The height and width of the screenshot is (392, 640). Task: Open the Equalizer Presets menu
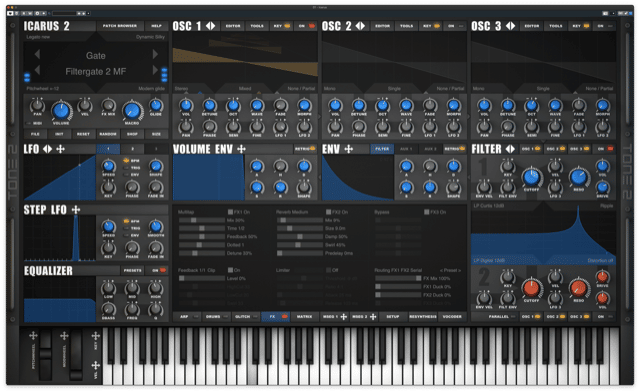[133, 270]
